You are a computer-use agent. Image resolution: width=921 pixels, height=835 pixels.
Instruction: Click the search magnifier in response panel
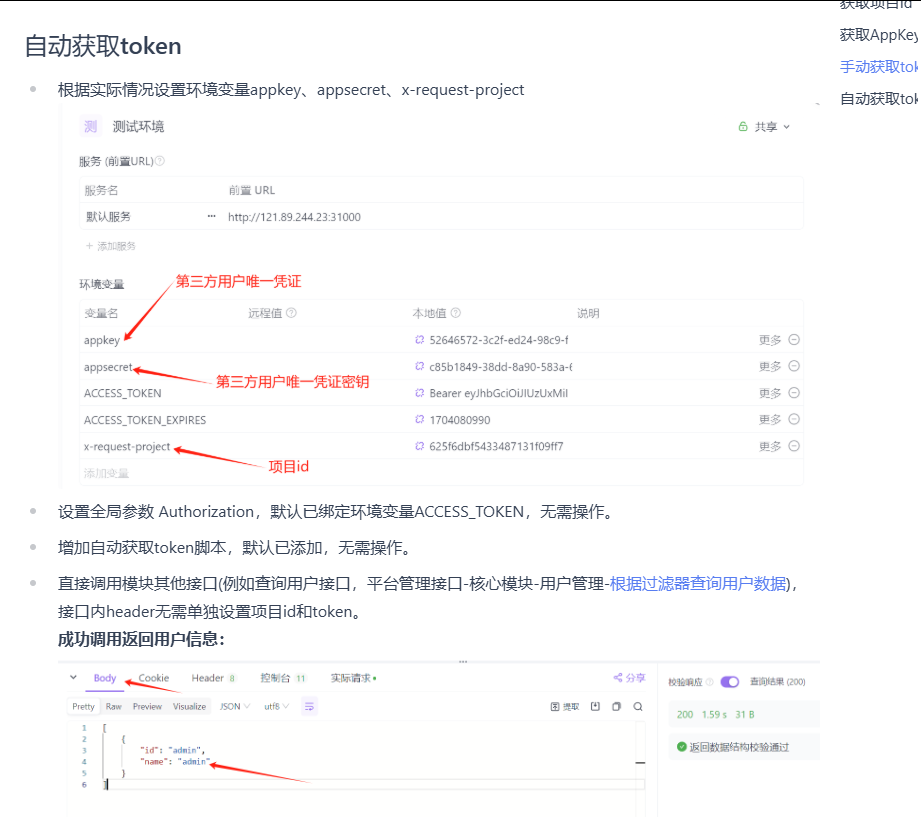(x=637, y=706)
